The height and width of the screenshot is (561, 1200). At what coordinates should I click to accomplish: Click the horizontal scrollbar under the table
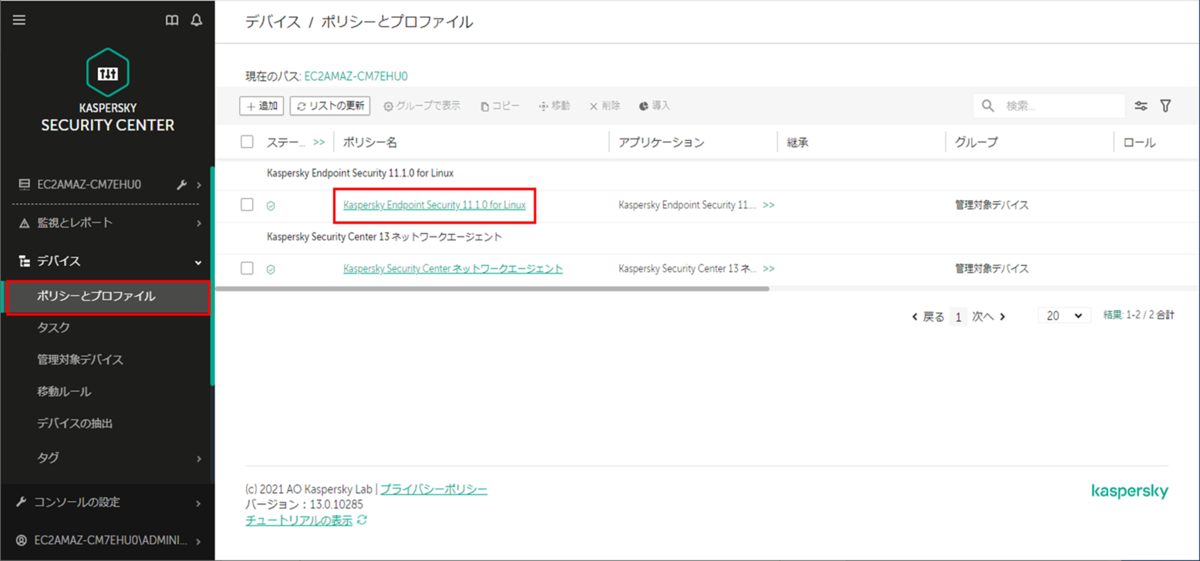pos(492,289)
